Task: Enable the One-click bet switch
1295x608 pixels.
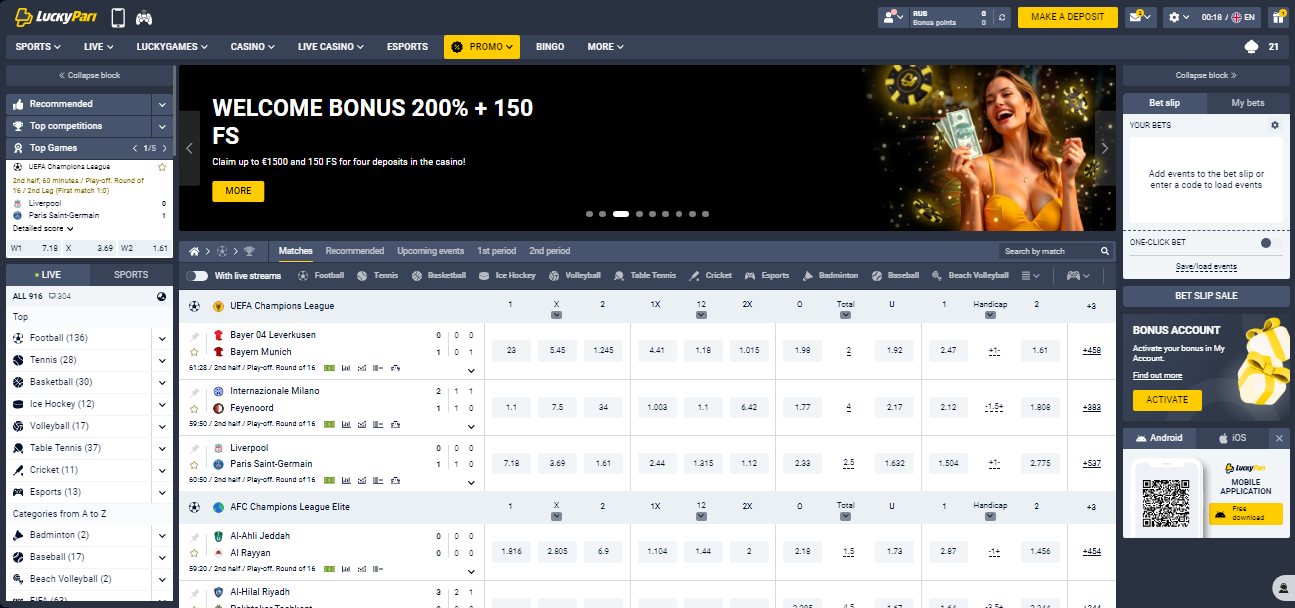Action: (1270, 242)
